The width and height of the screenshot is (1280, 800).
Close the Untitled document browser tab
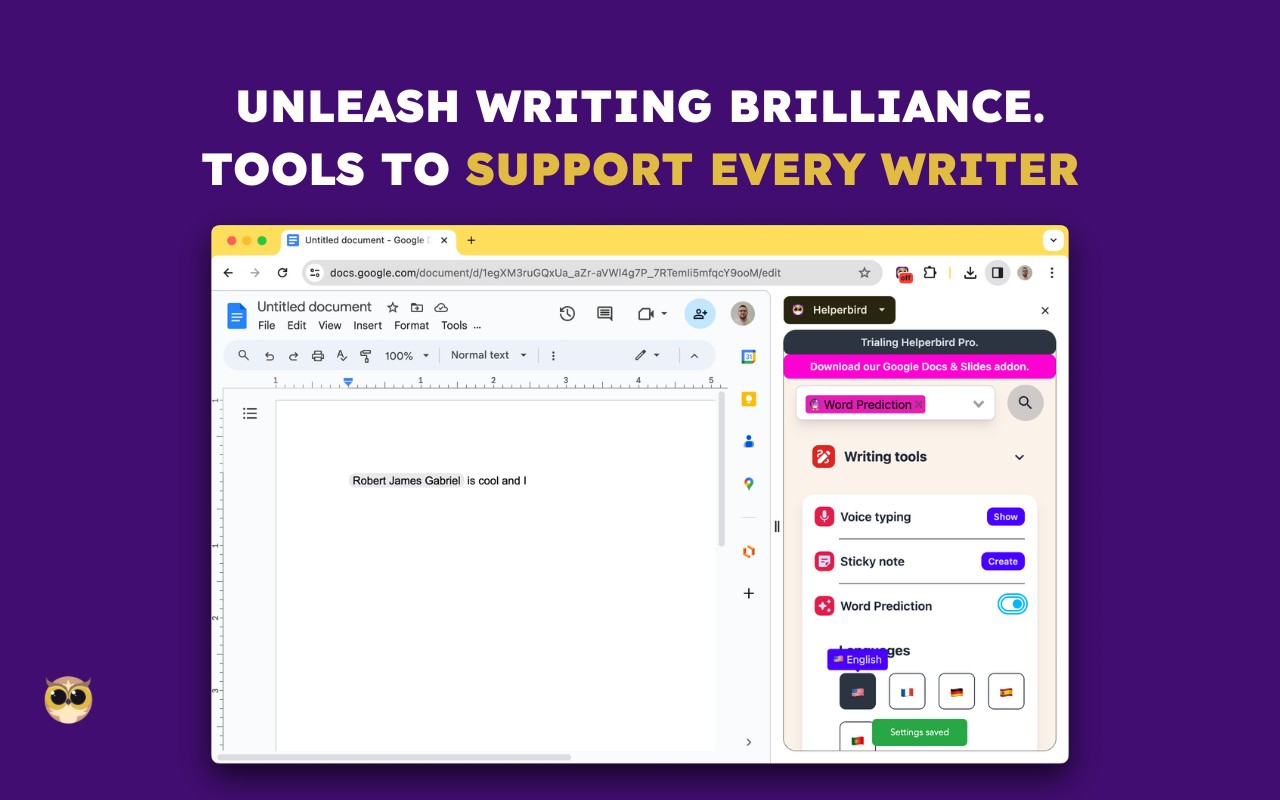point(444,240)
